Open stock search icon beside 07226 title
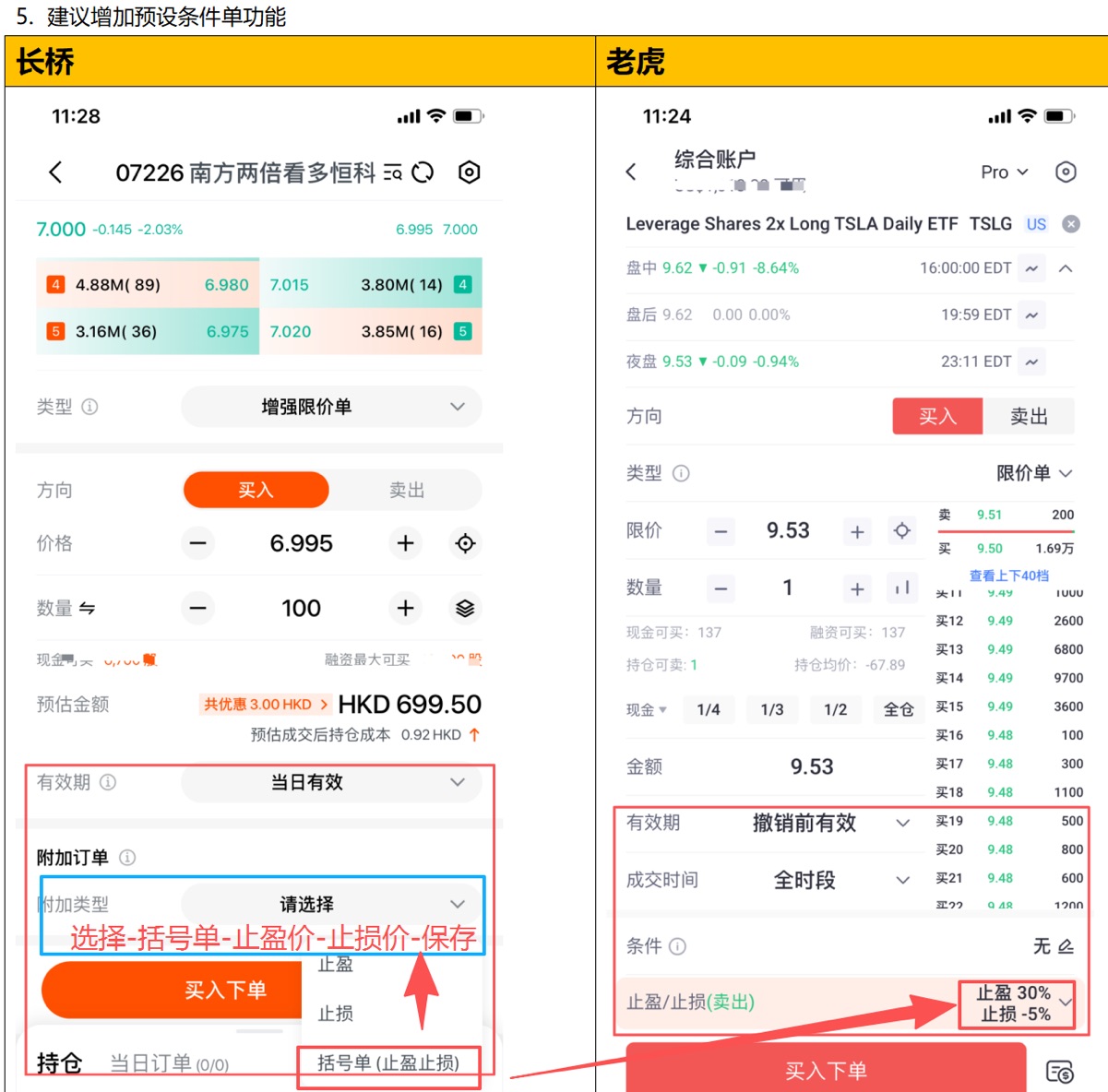This screenshot has width=1108, height=1092. click(393, 172)
